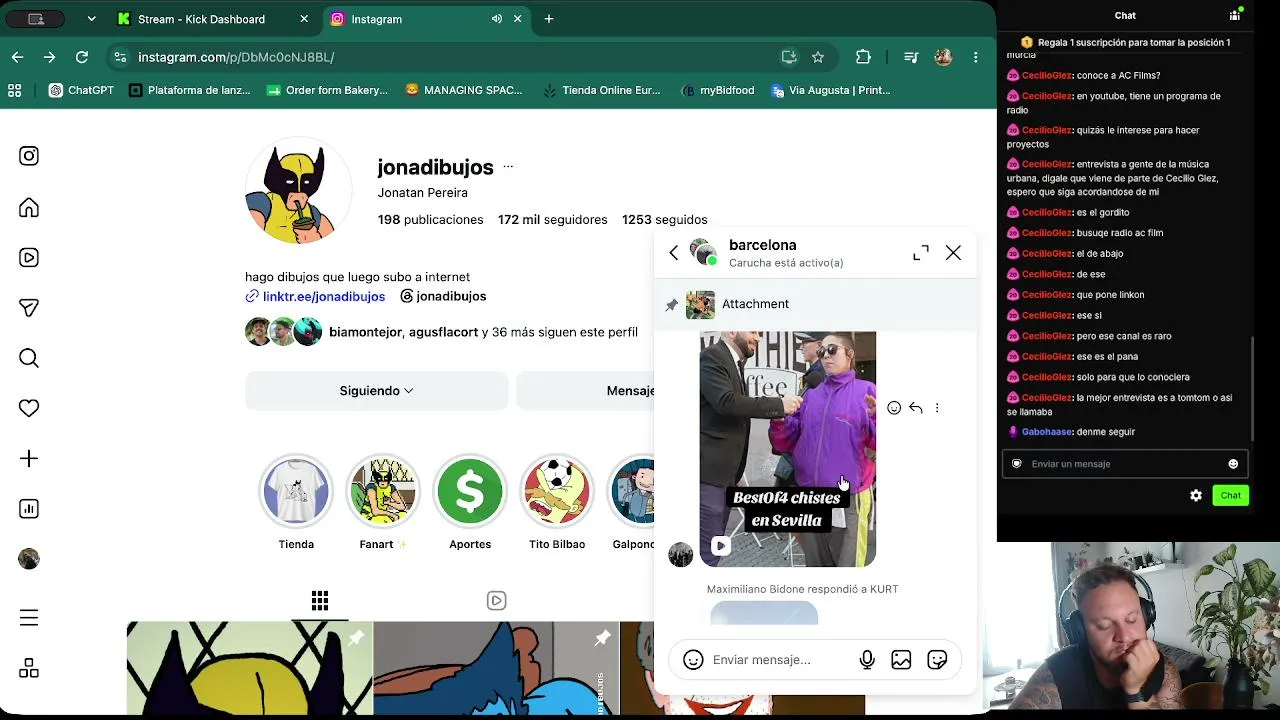Image resolution: width=1280 pixels, height=720 pixels.
Task: Open the ChatGPT bookmark
Action: tap(81, 90)
